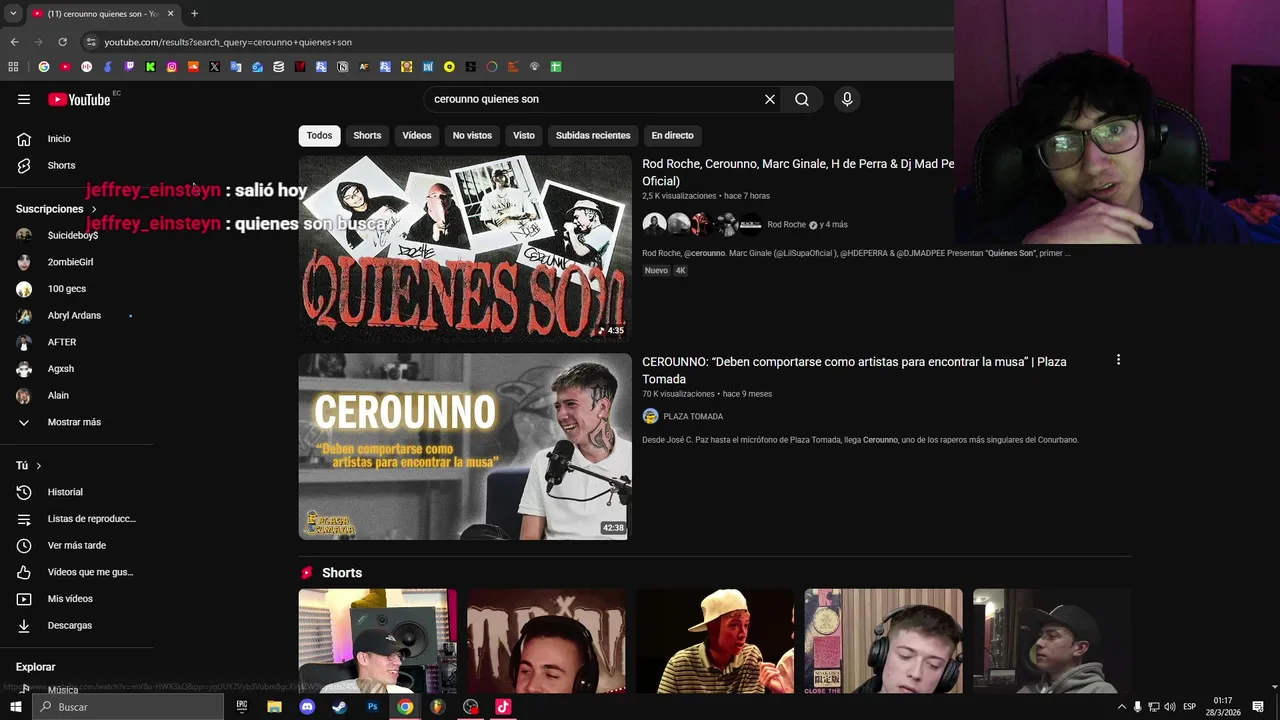Click the magnifier search button
The image size is (1280, 720).
point(802,99)
